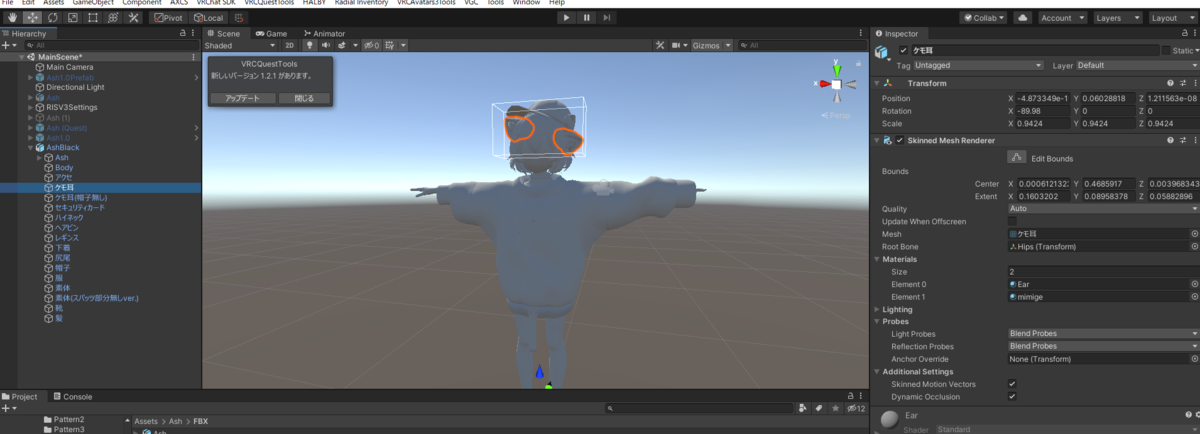The height and width of the screenshot is (434, 1200).
Task: Pick object for Root Bone field
Action: coord(1194,245)
